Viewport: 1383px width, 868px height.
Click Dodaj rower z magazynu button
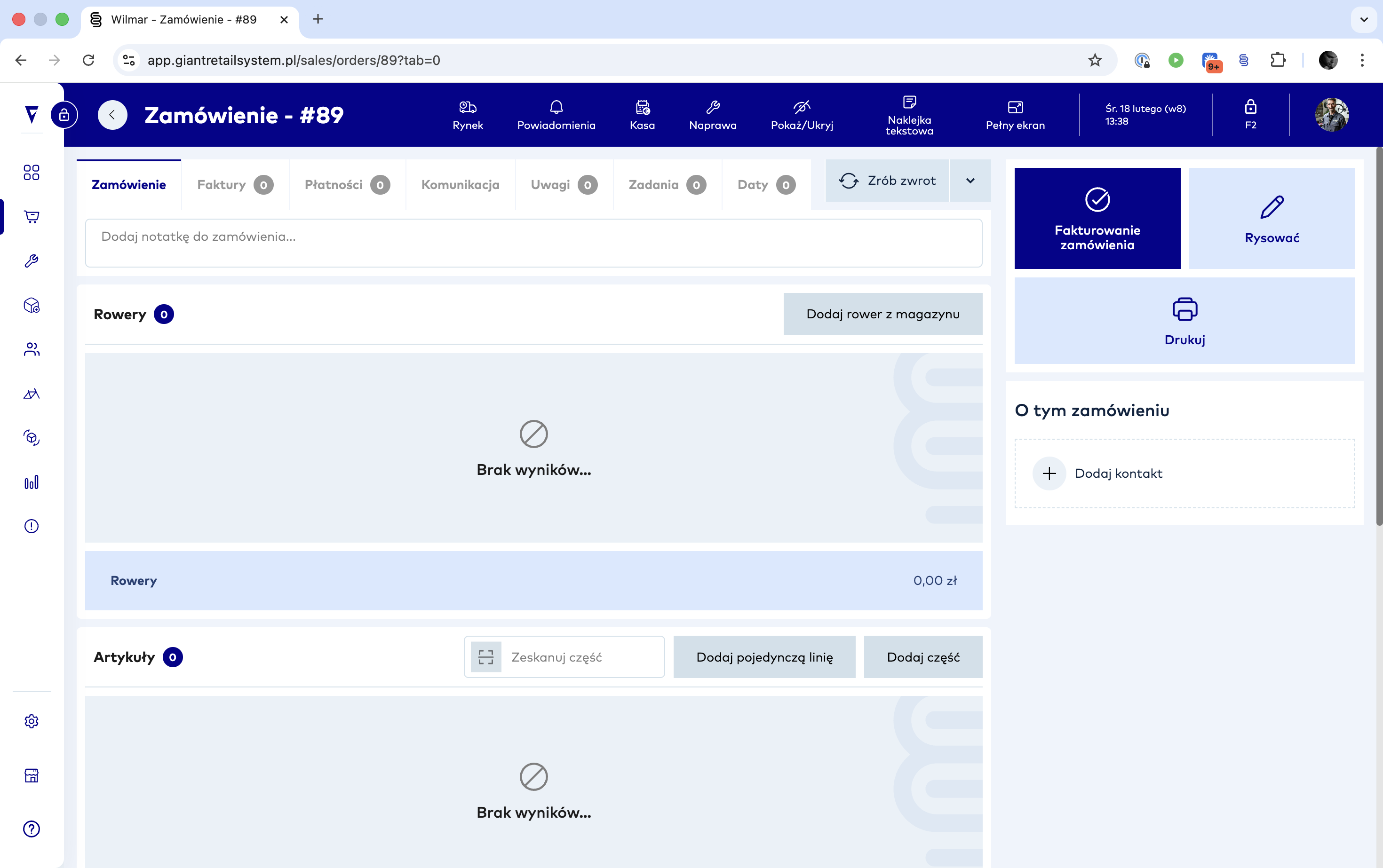click(x=882, y=314)
